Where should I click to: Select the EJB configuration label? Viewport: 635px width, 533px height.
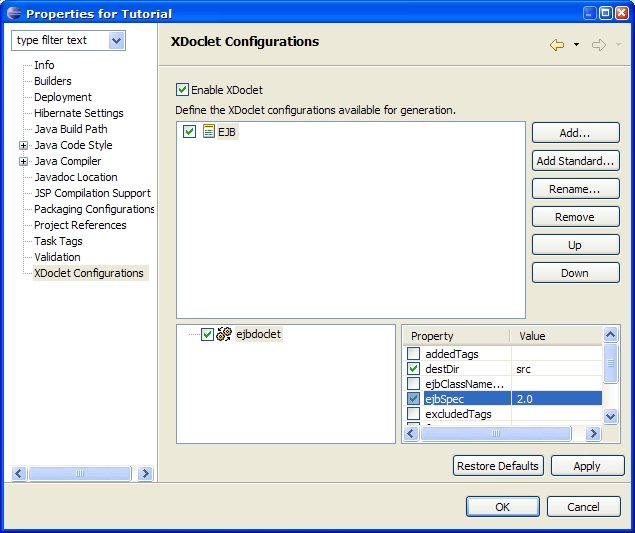227,132
